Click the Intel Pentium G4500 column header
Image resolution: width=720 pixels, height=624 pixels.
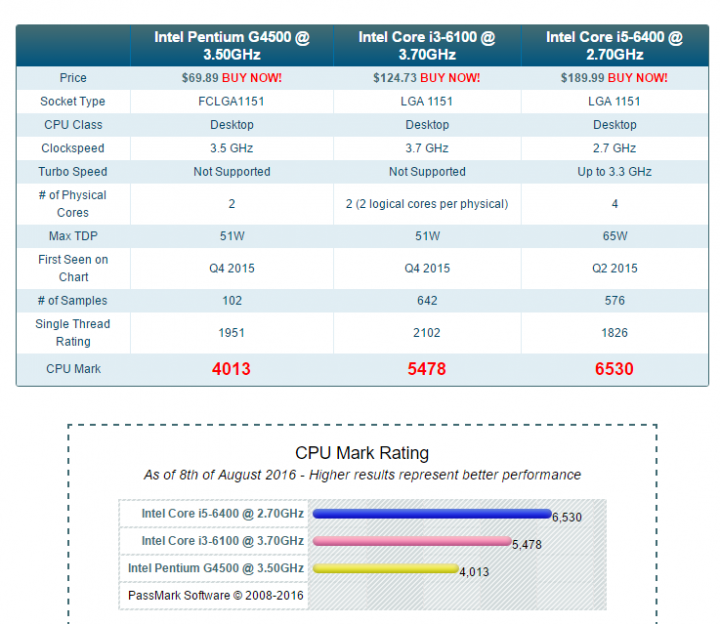pos(232,45)
